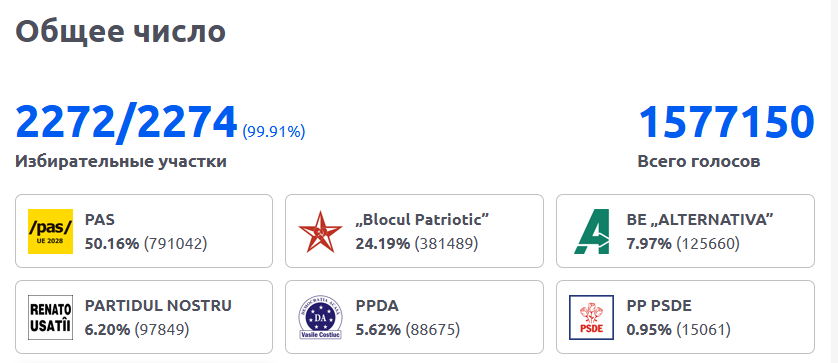Screen dimensions: 838x363
Task: Click the red star Blocul Patriotic logo
Action: click(x=320, y=231)
